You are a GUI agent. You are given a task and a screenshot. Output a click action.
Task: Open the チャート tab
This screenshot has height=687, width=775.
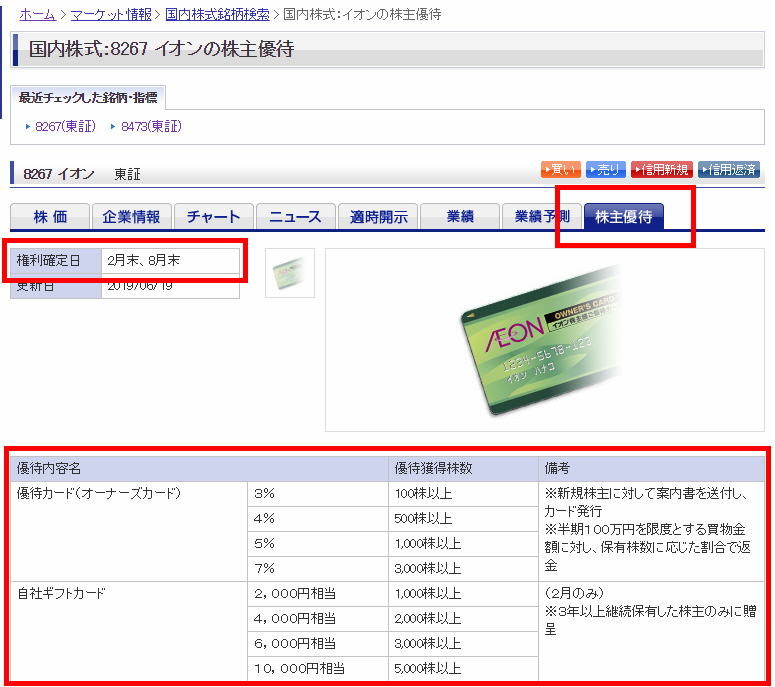click(214, 216)
